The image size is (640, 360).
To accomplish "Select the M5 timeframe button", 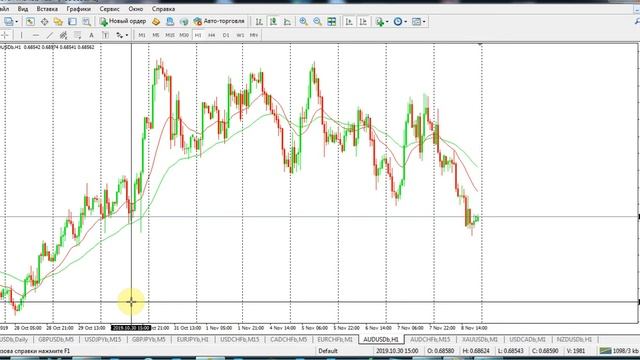I will pos(156,36).
